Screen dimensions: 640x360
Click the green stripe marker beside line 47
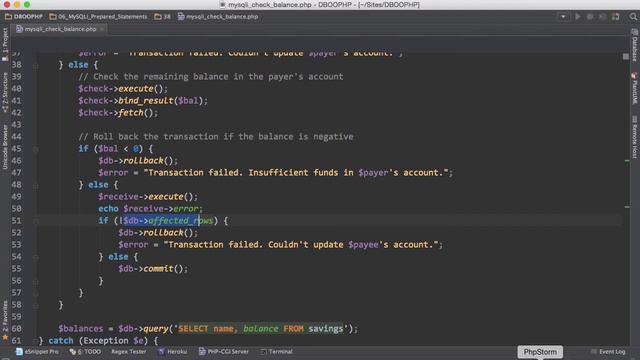tap(627, 161)
